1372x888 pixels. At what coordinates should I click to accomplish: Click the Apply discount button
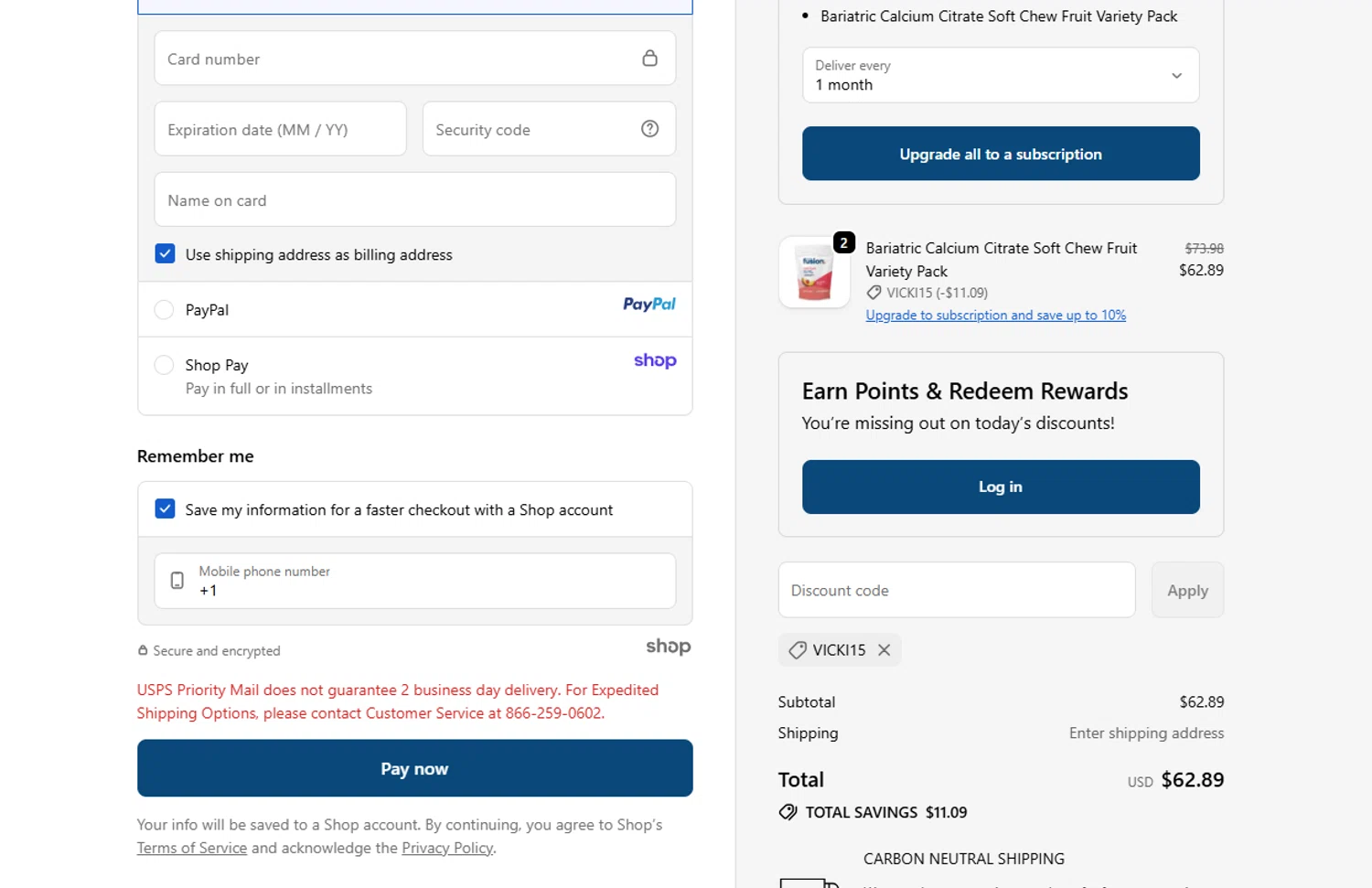tap(1187, 590)
